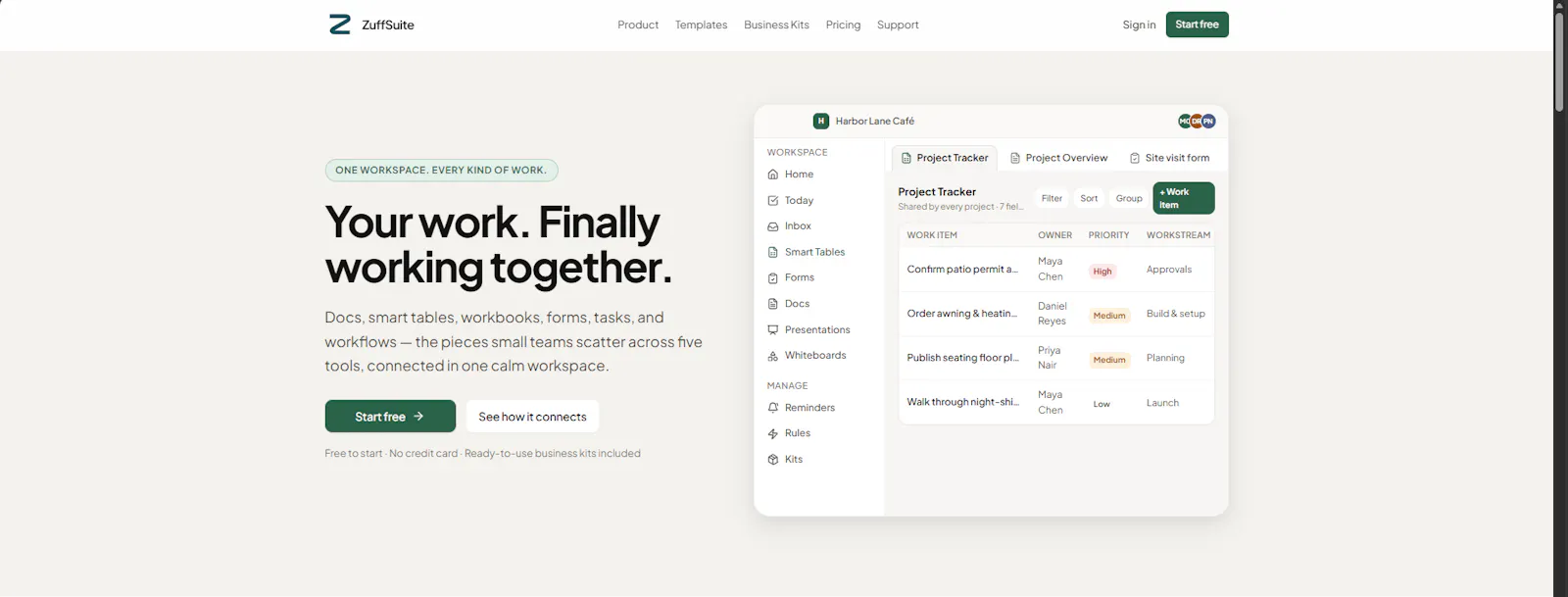
Task: Click the WORKSTREAM column header
Action: point(1178,235)
